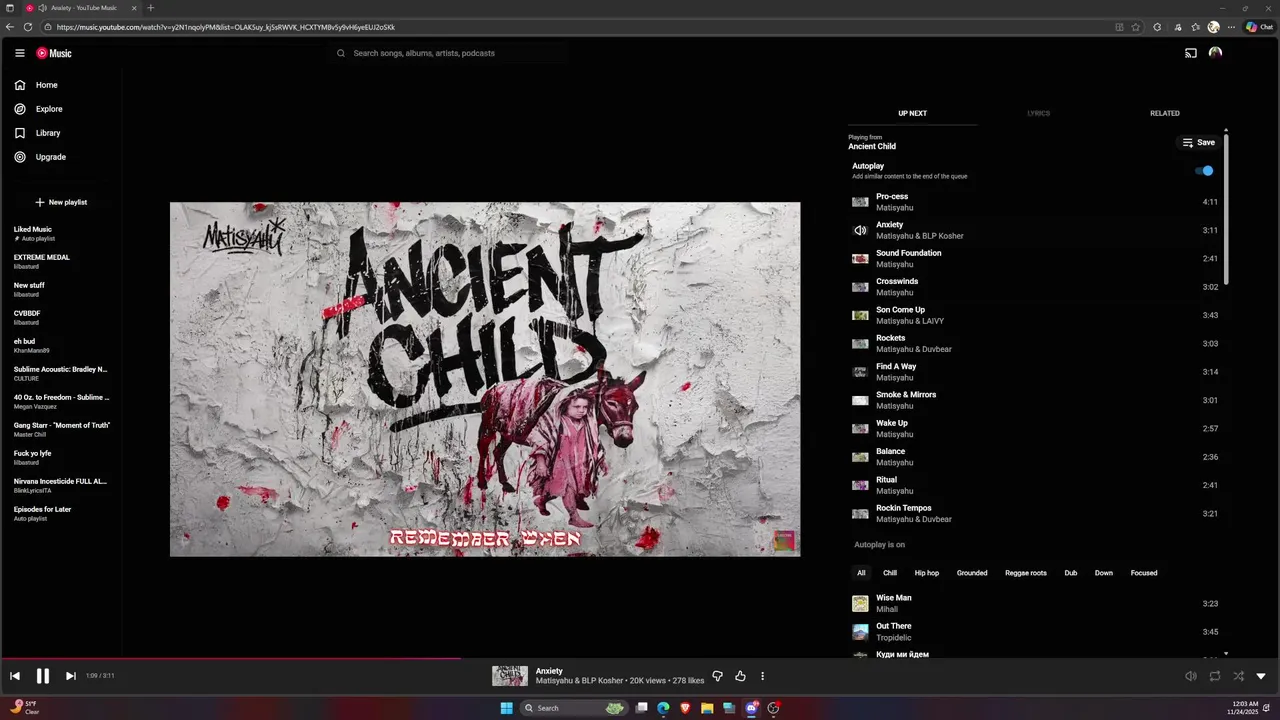Select the Hip hop filter chip

(927, 573)
